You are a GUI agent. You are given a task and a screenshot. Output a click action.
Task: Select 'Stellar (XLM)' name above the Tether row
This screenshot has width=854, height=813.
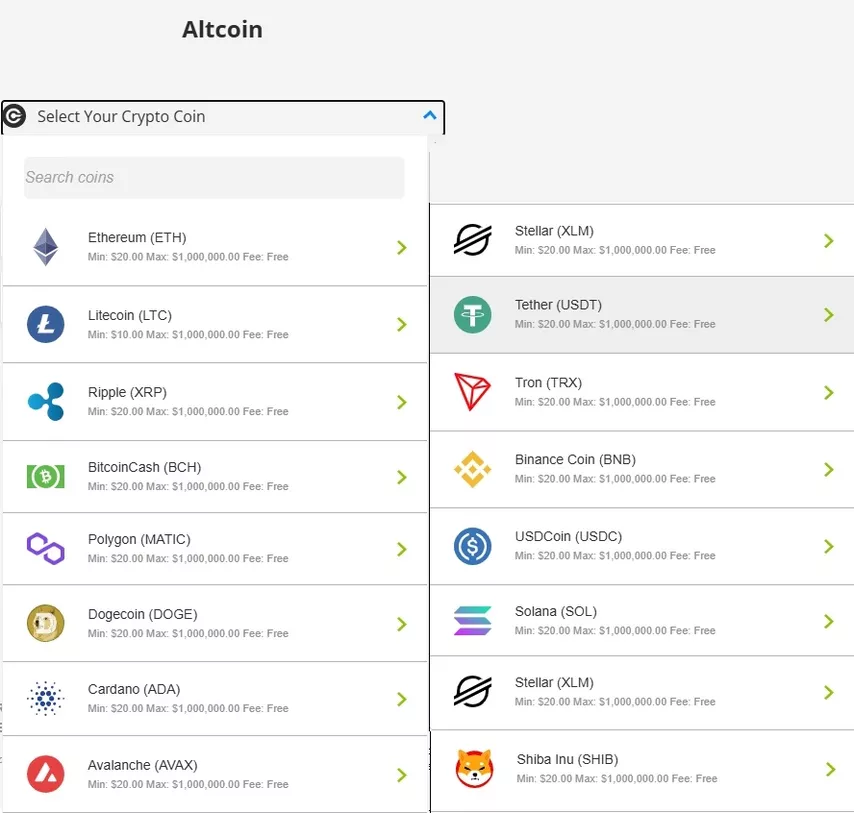click(554, 231)
